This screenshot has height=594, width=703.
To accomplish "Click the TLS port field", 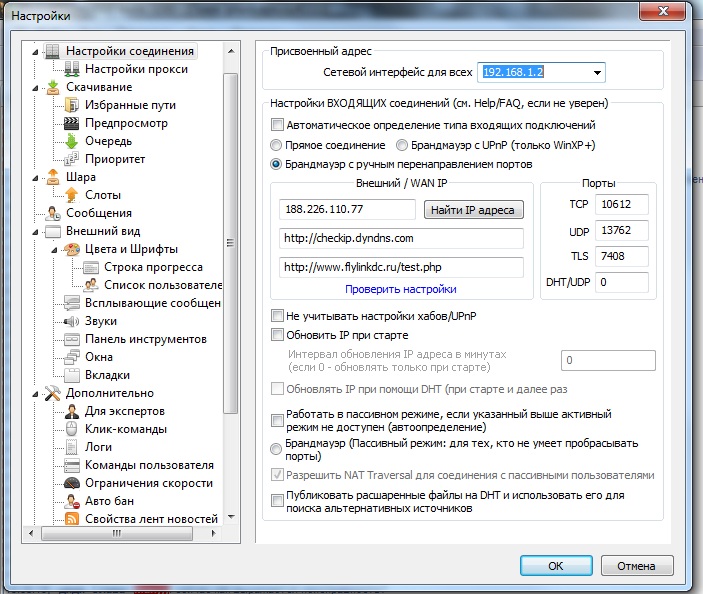I will coord(621,256).
